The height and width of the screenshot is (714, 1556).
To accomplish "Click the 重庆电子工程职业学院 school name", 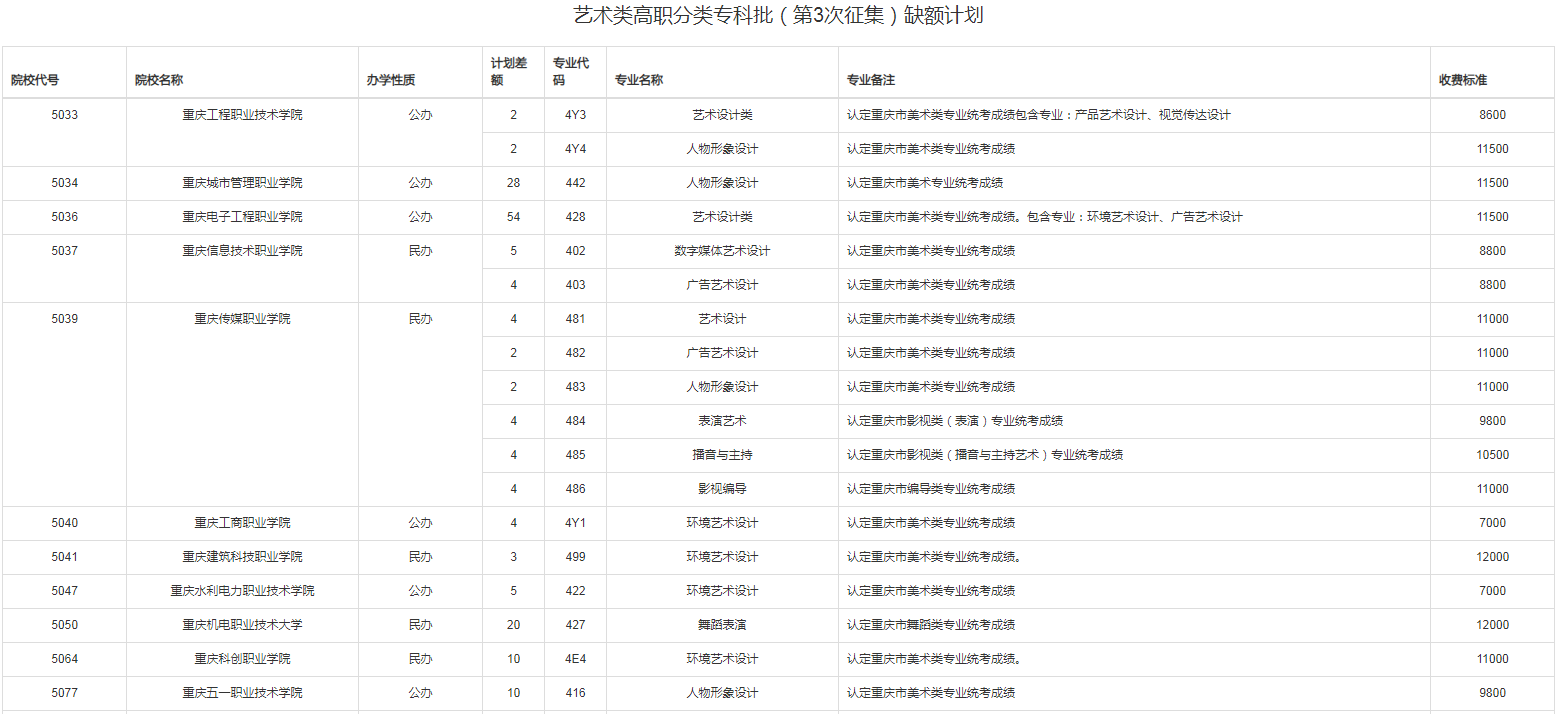I will coord(242,217).
